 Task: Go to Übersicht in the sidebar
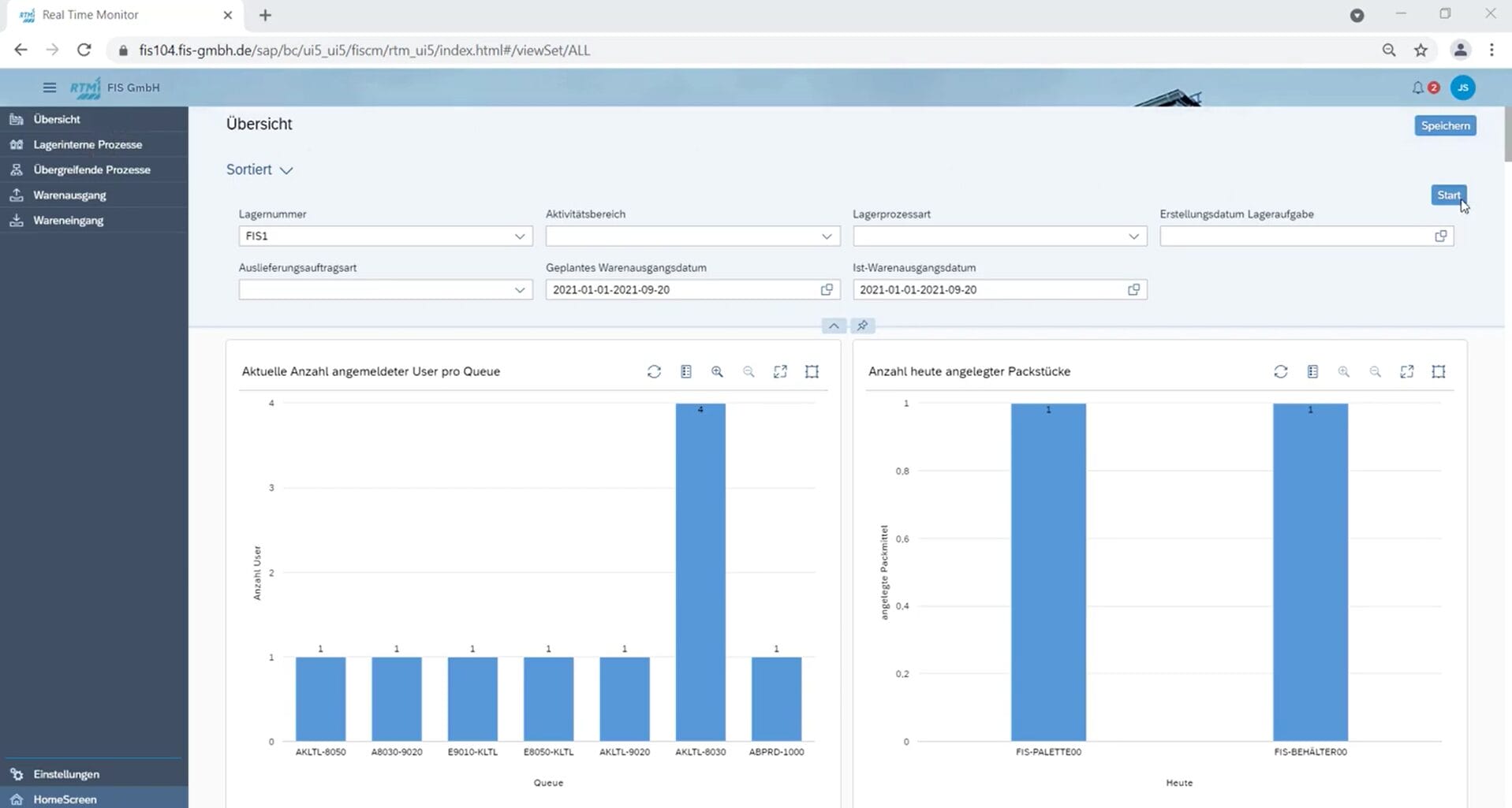coord(94,119)
